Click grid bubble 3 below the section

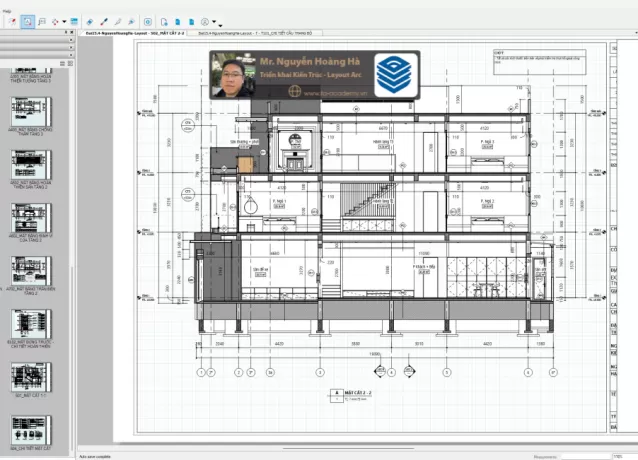coord(320,372)
